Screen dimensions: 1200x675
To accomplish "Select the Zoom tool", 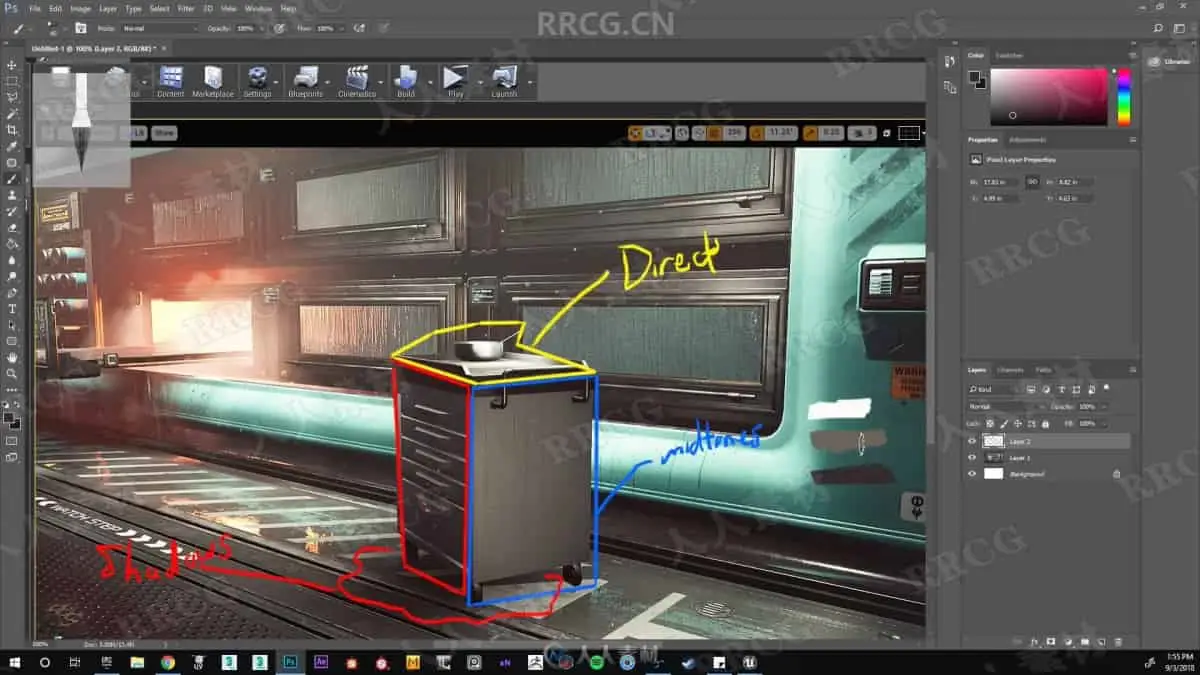I will pos(12,373).
